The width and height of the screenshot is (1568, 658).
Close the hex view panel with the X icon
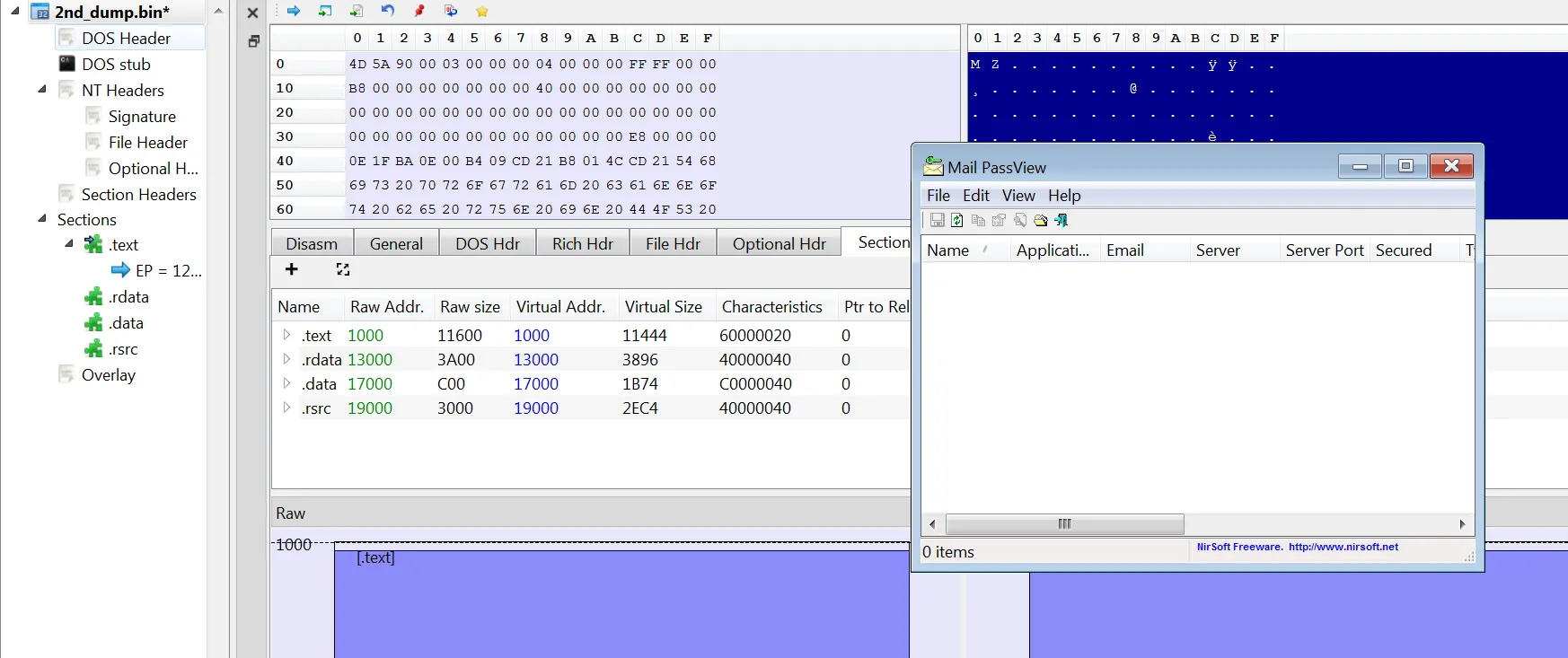click(x=252, y=13)
